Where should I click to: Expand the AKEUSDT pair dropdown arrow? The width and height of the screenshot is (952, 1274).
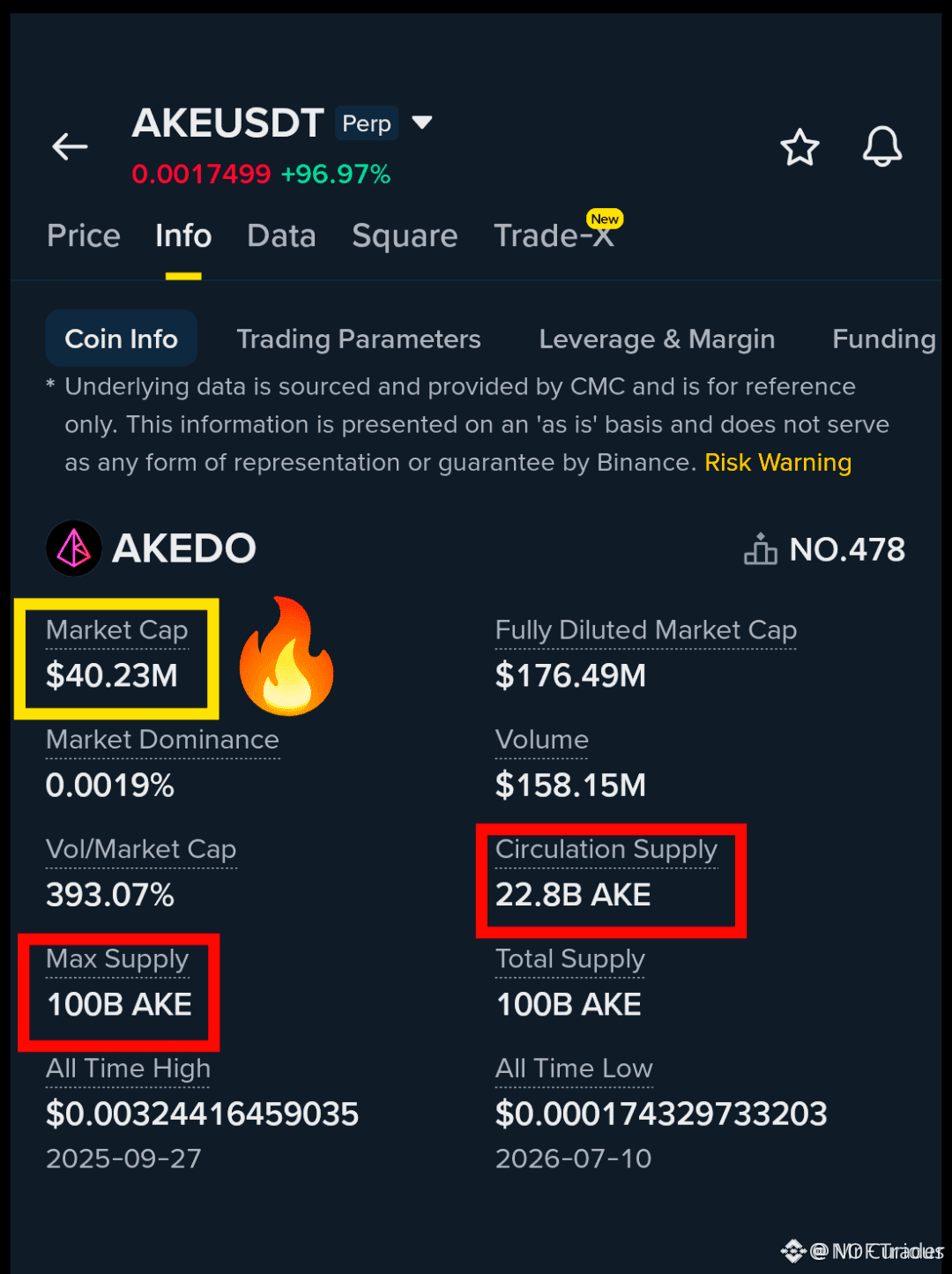pyautogui.click(x=422, y=122)
